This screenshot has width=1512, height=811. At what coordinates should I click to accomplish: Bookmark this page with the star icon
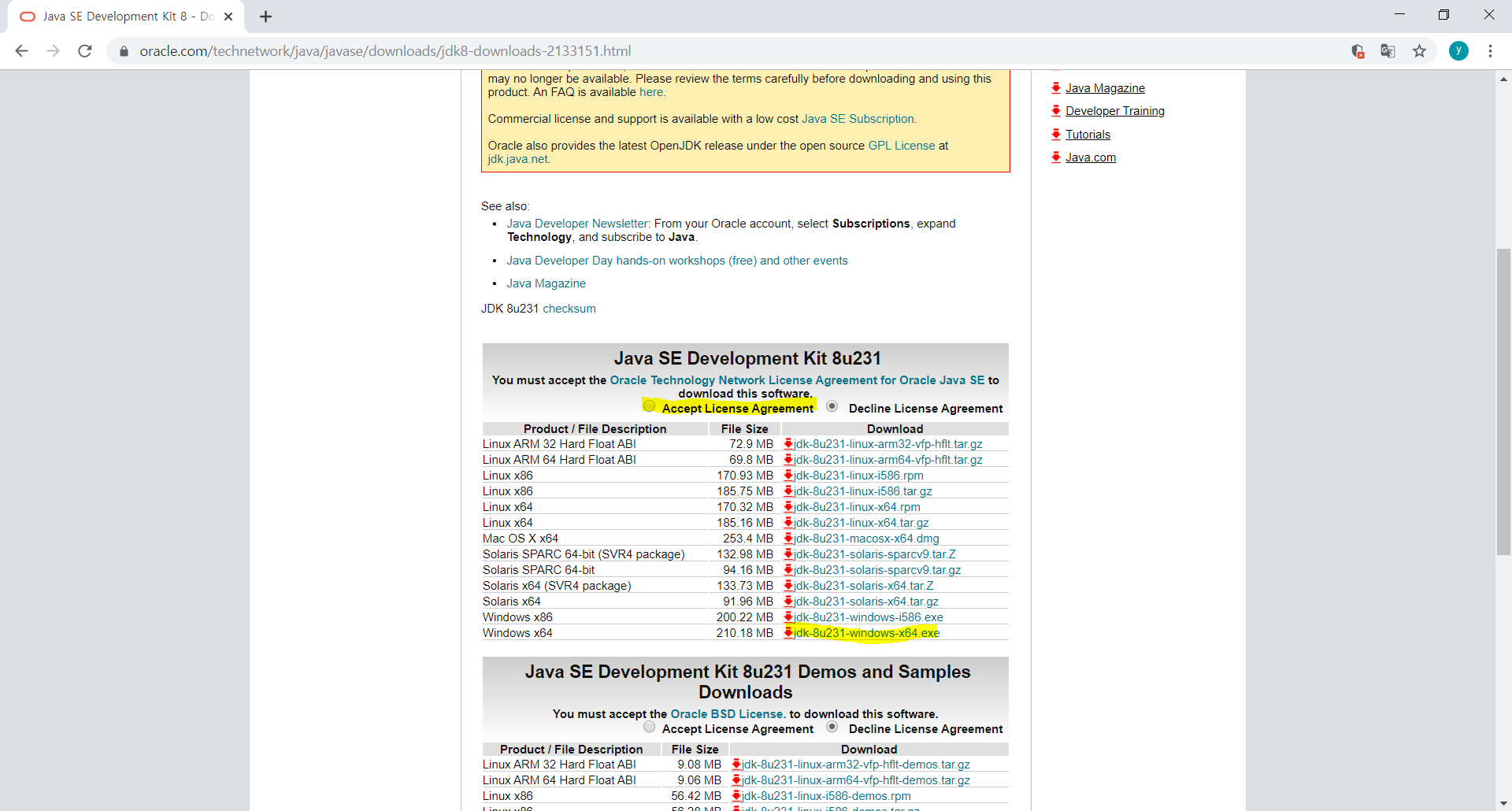pos(1419,51)
